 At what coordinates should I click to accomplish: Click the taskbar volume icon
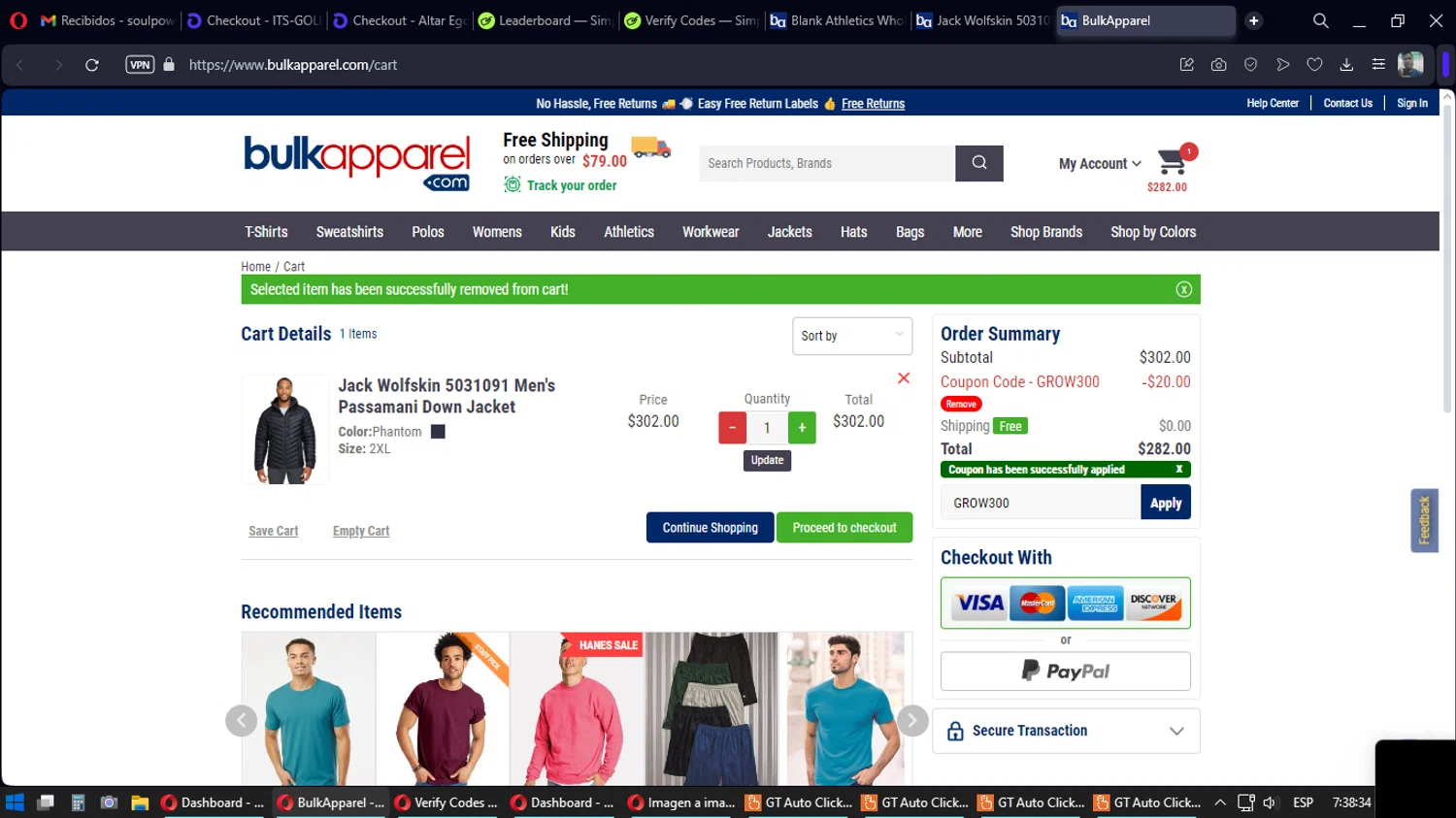tap(1270, 802)
